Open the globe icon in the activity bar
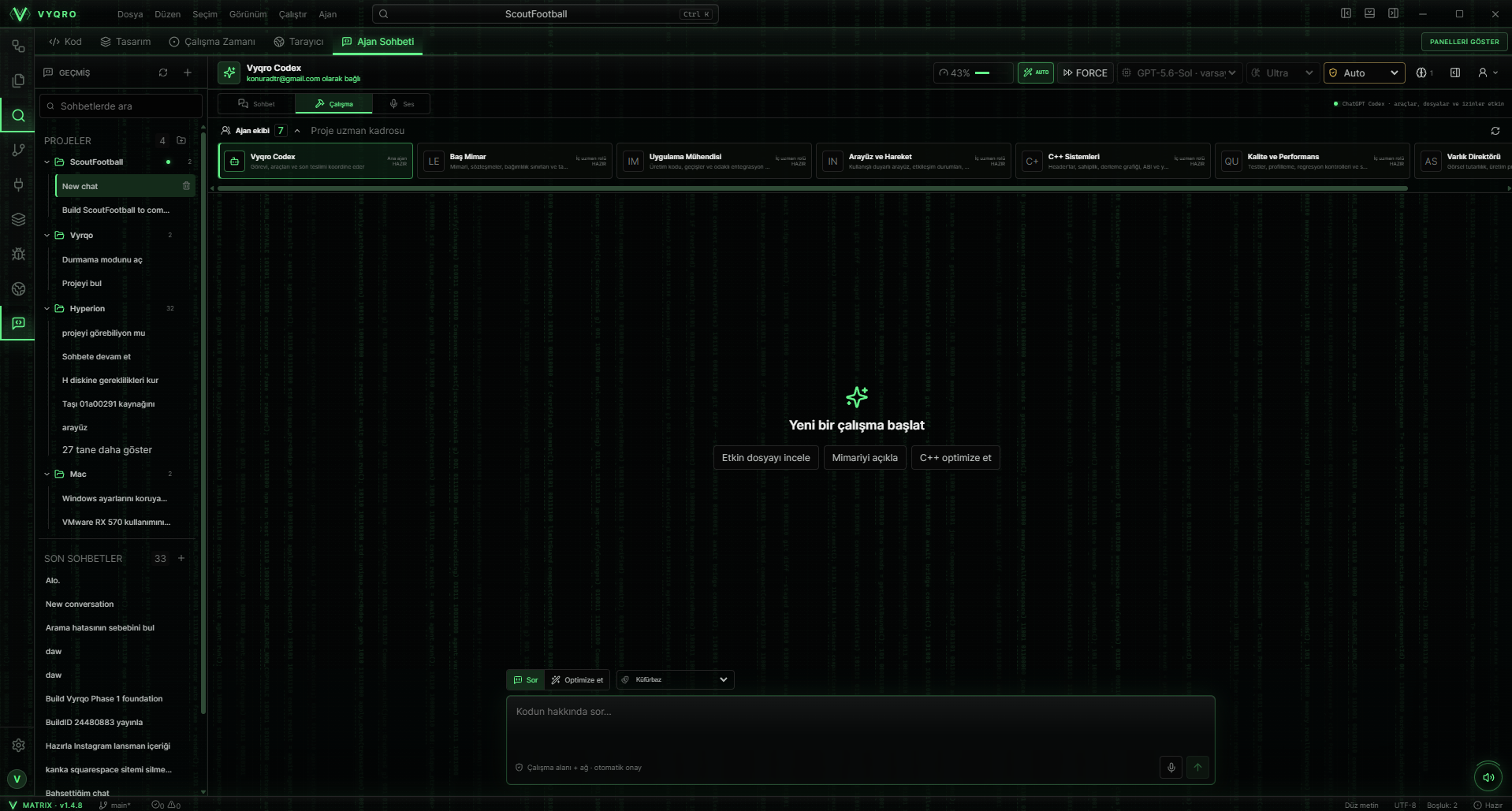 click(18, 288)
